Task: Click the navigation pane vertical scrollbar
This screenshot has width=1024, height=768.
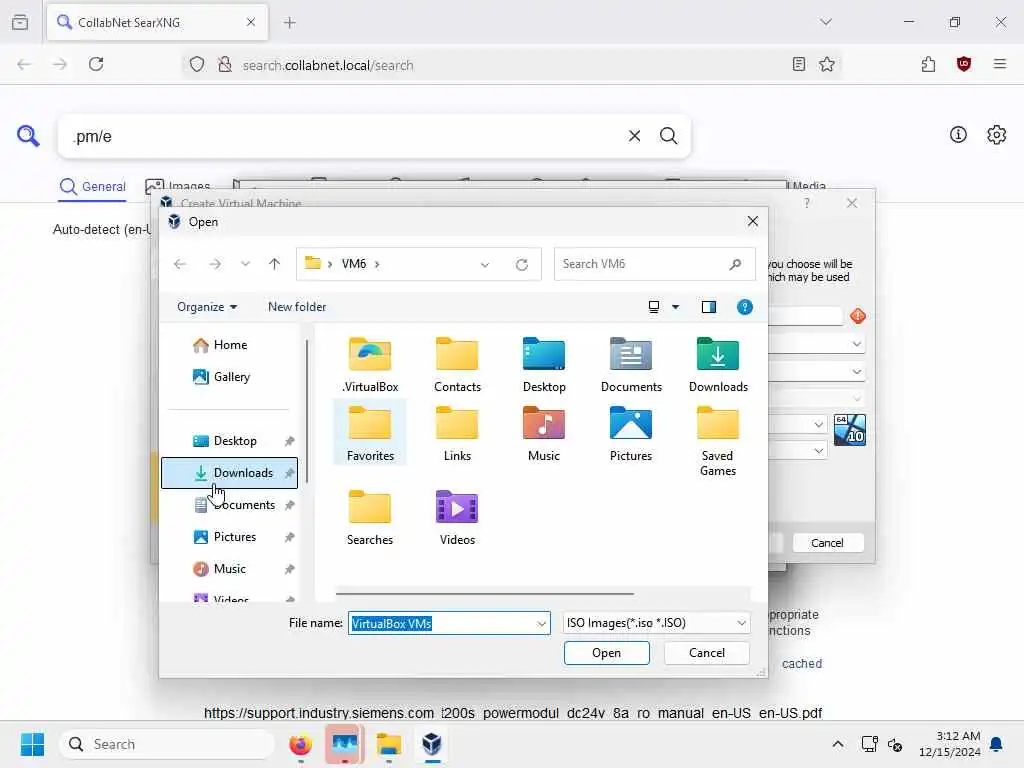Action: [306, 411]
